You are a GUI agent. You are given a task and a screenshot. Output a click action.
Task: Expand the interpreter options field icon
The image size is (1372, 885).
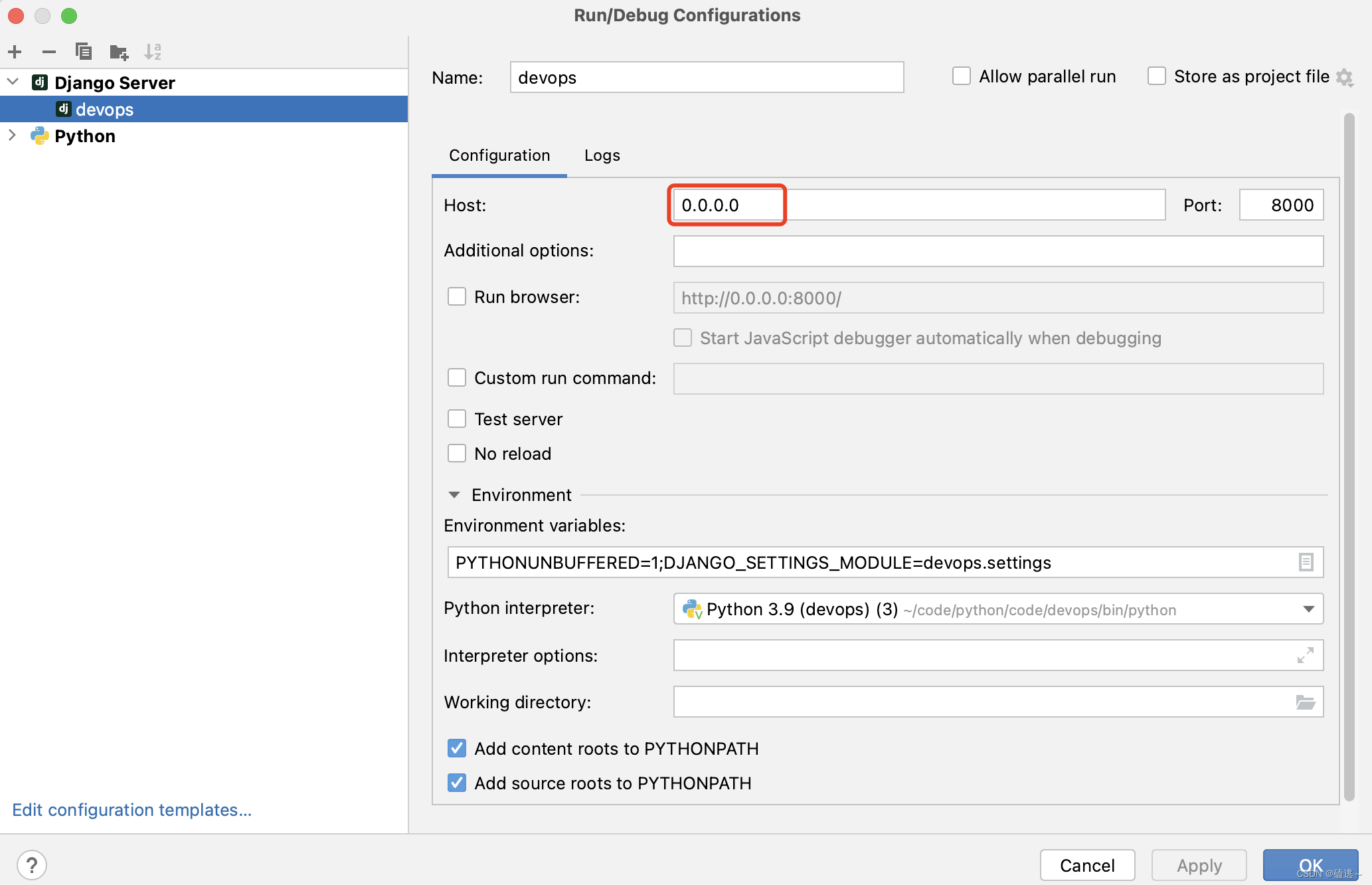click(1306, 656)
